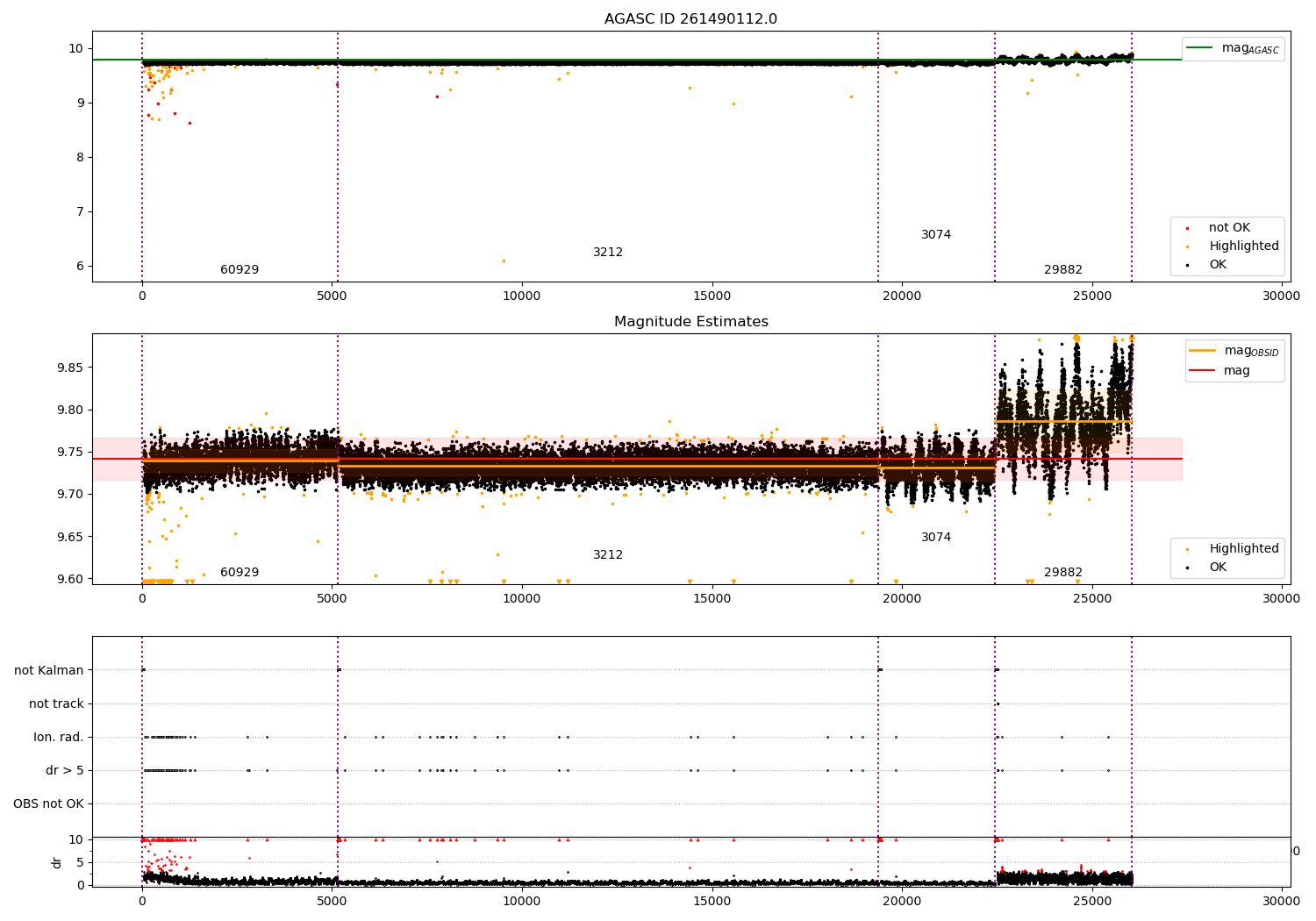Click the 'Magnitude Estimates' plot title
This screenshot has width=1316, height=921.
pyautogui.click(x=691, y=322)
